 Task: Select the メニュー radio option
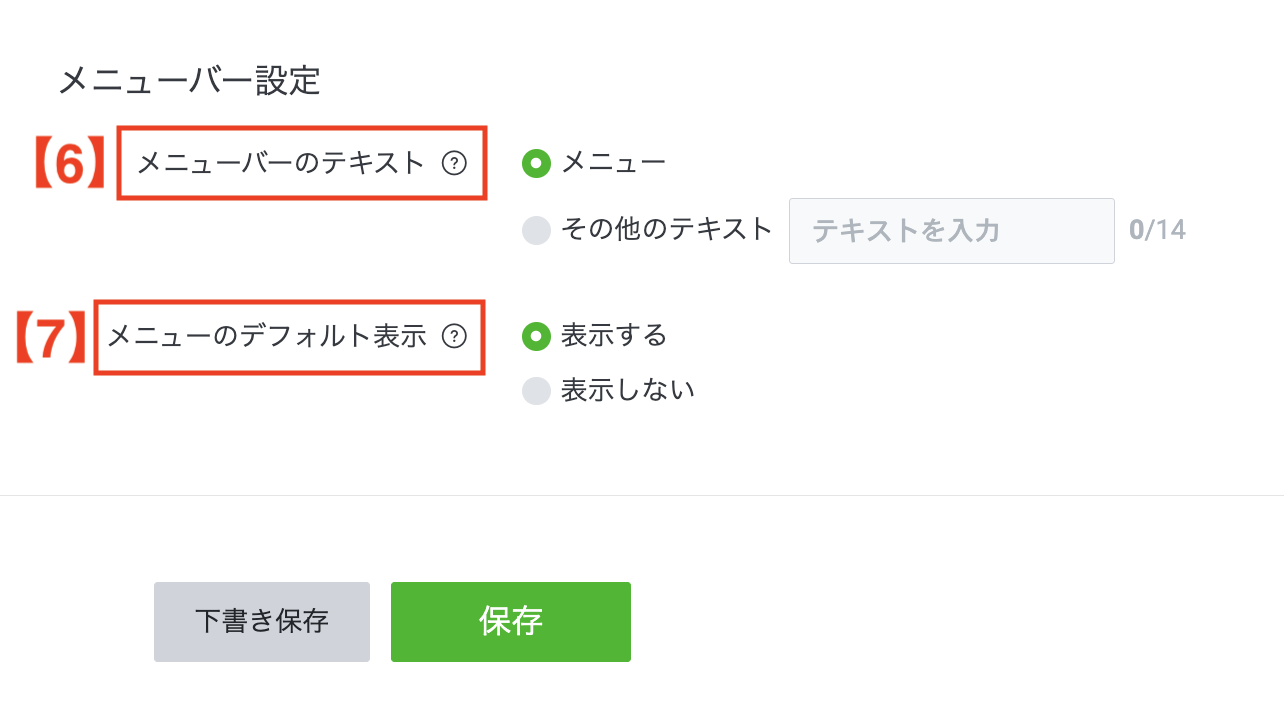pos(537,162)
